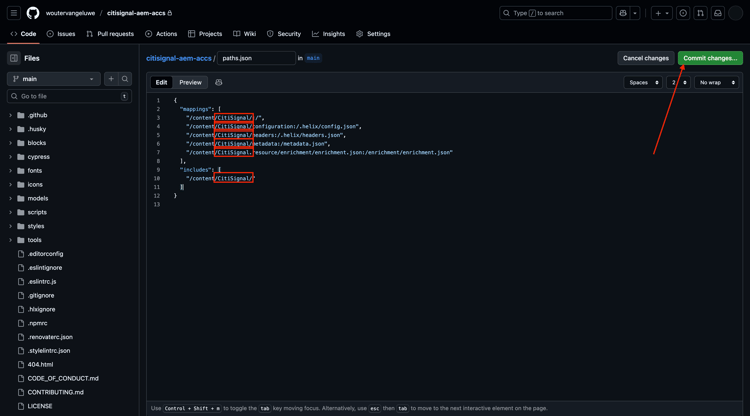Add a new file with the plus button
The width and height of the screenshot is (750, 416).
[x=111, y=79]
